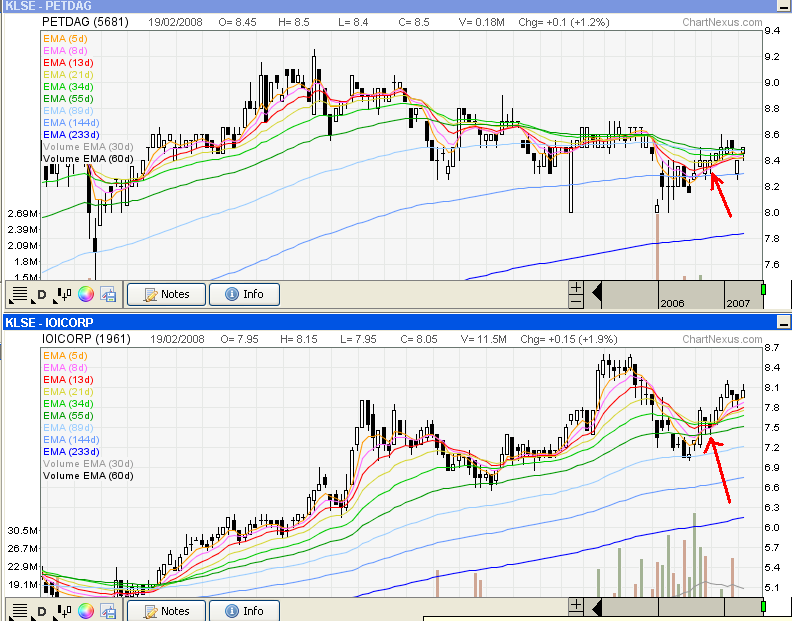This screenshot has height=621, width=792.
Task: Open the color wheel on PETDAG chart
Action: 86,294
